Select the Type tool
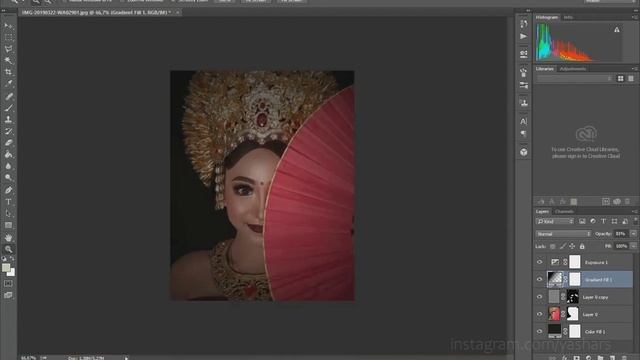Screen dimensions: 640x360 click(x=8, y=202)
